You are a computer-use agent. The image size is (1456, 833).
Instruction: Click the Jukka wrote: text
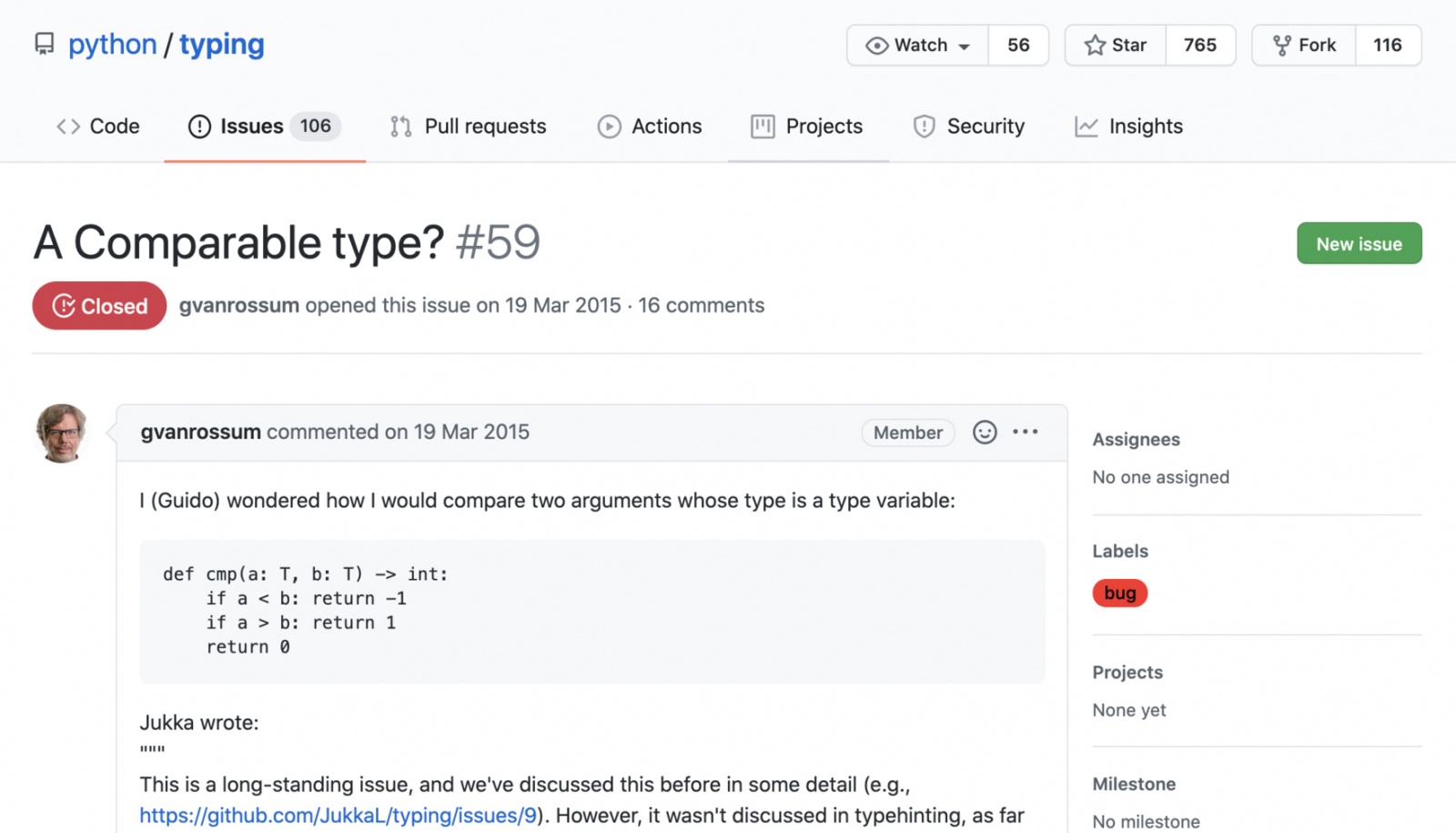199,722
